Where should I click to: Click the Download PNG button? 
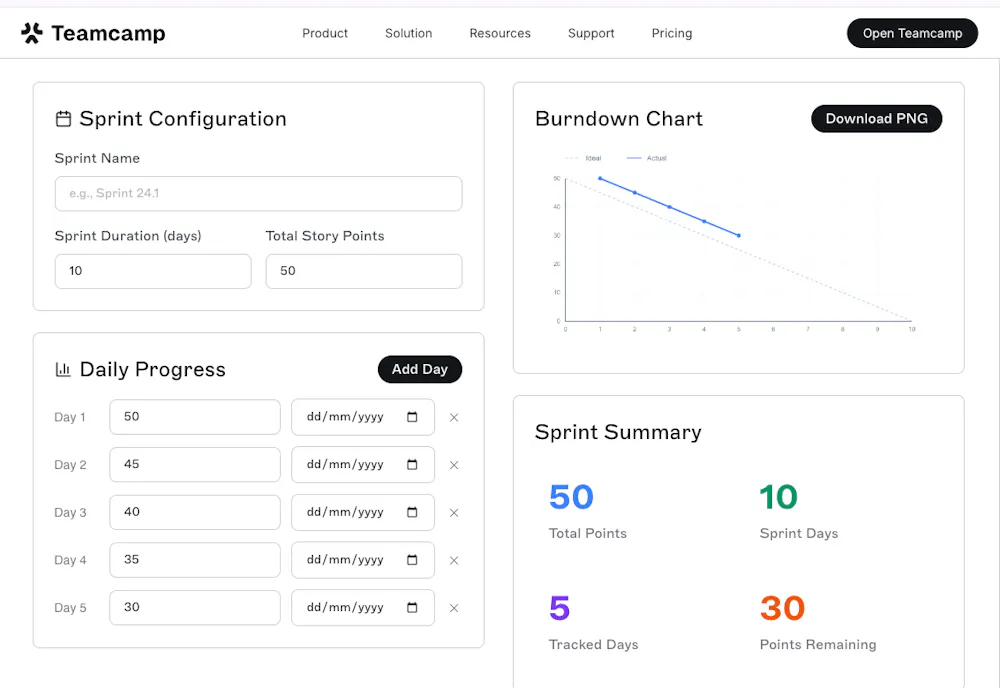(876, 118)
